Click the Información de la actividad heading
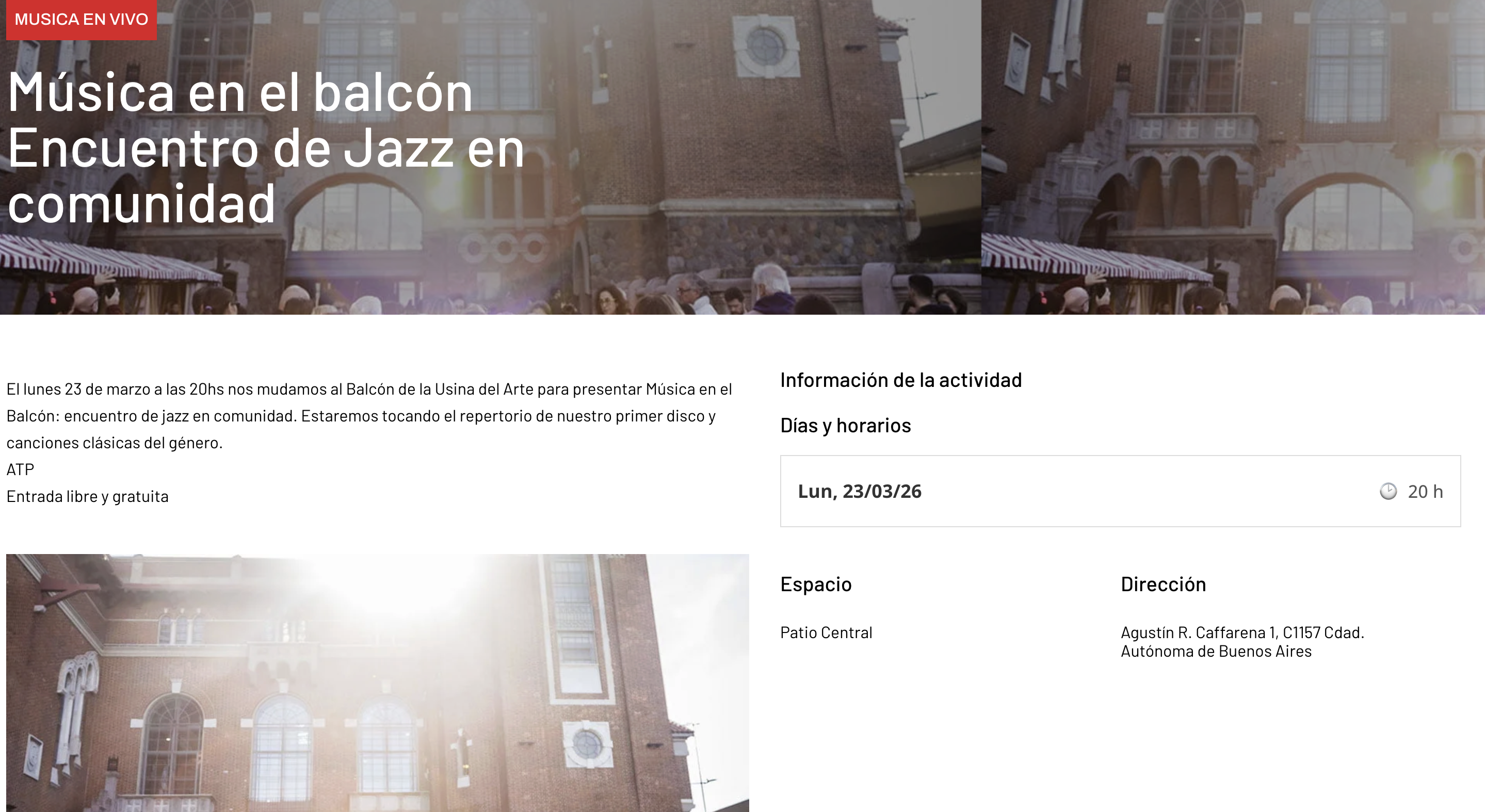Viewport: 1485px width, 812px height. pyautogui.click(x=901, y=380)
